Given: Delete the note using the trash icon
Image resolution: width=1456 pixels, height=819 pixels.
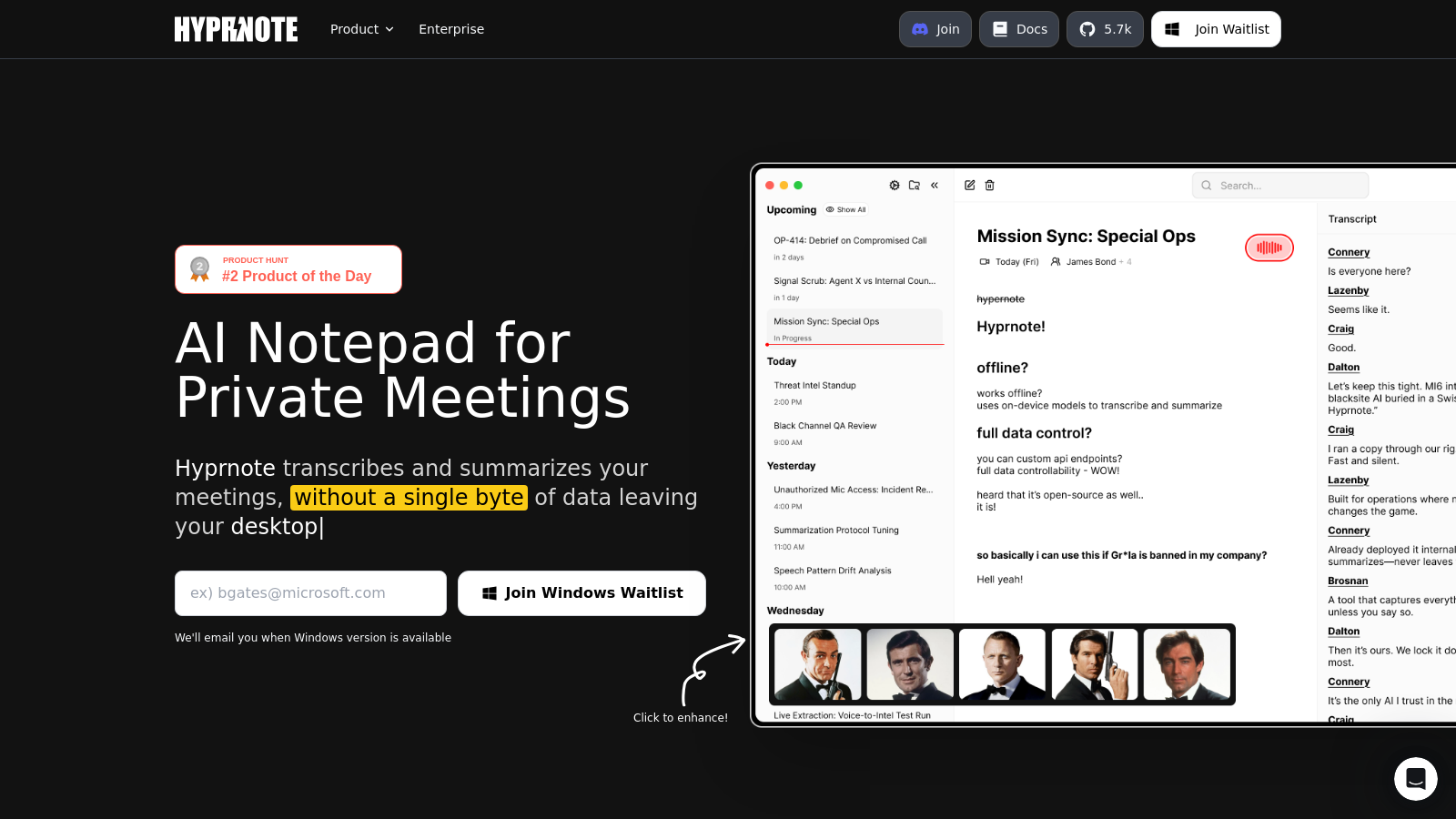Looking at the screenshot, I should pos(990,185).
